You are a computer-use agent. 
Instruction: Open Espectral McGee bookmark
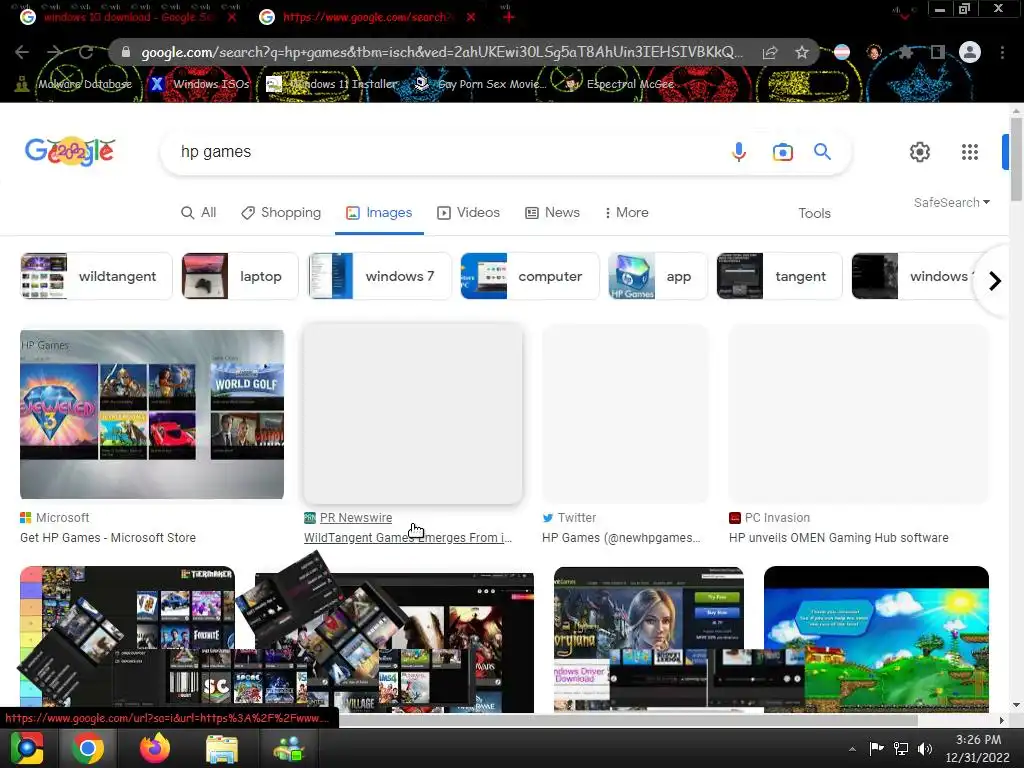pyautogui.click(x=618, y=84)
